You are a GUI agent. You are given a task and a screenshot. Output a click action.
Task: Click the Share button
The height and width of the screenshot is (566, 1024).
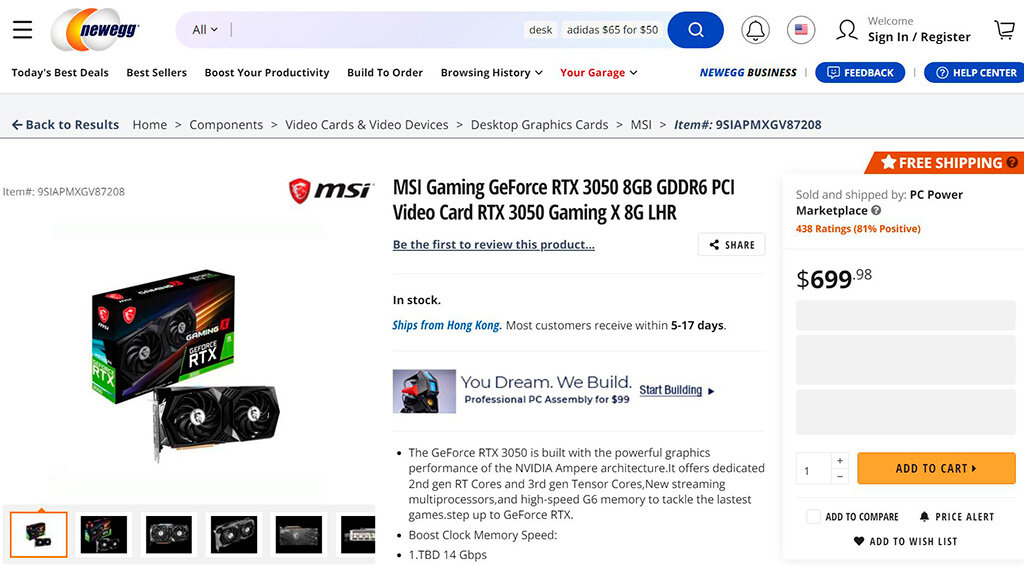(731, 245)
